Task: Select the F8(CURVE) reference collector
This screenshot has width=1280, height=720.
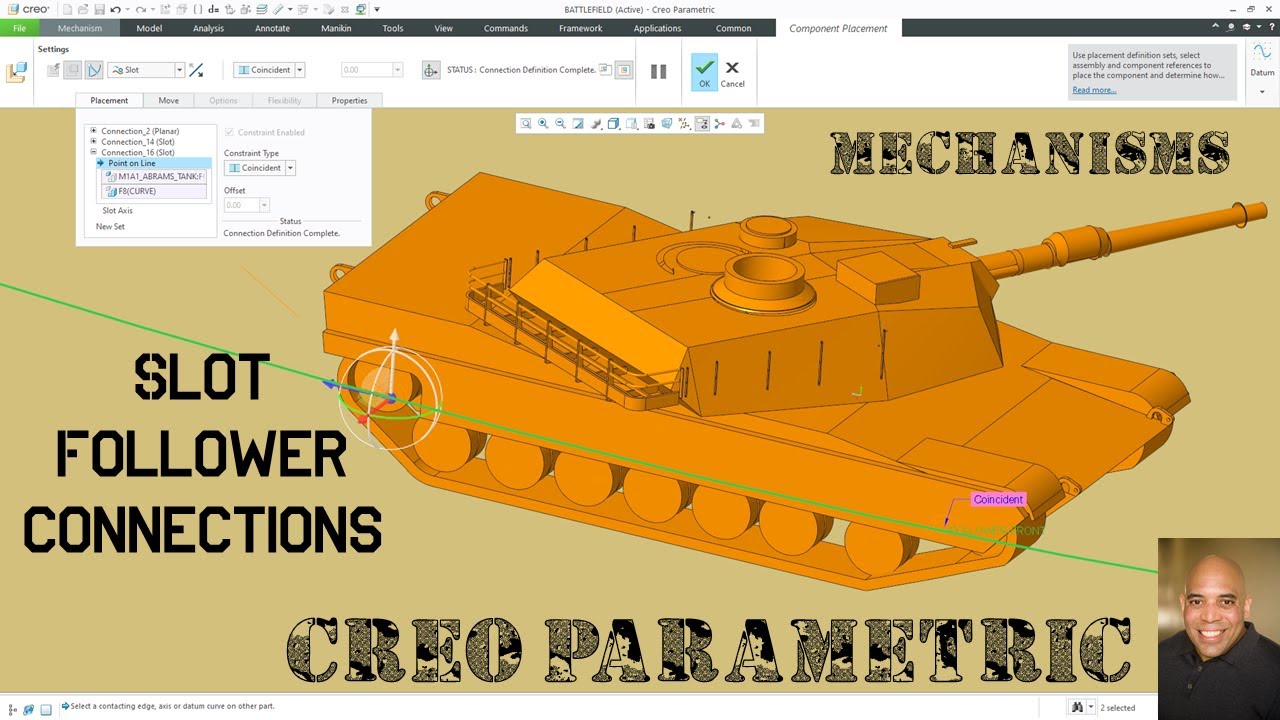Action: [155, 191]
